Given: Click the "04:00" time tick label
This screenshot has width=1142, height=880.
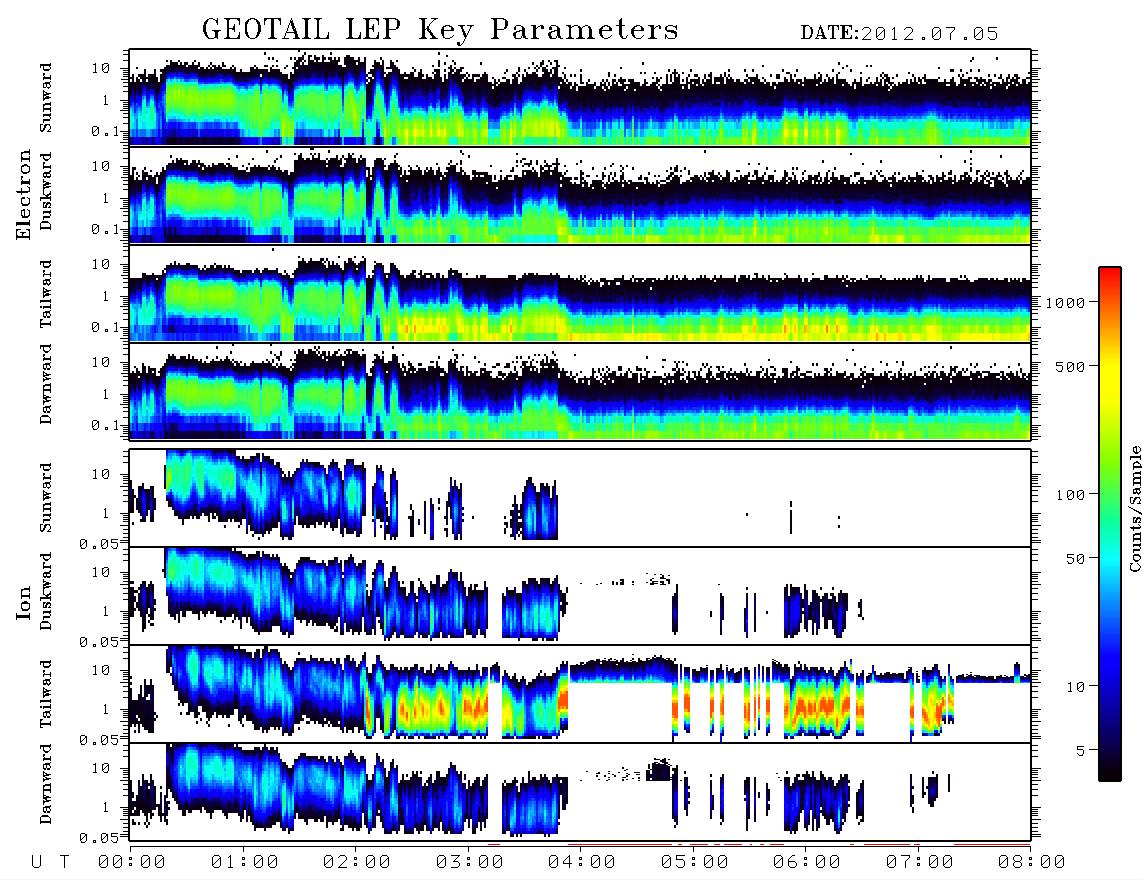Looking at the screenshot, I should [x=582, y=863].
